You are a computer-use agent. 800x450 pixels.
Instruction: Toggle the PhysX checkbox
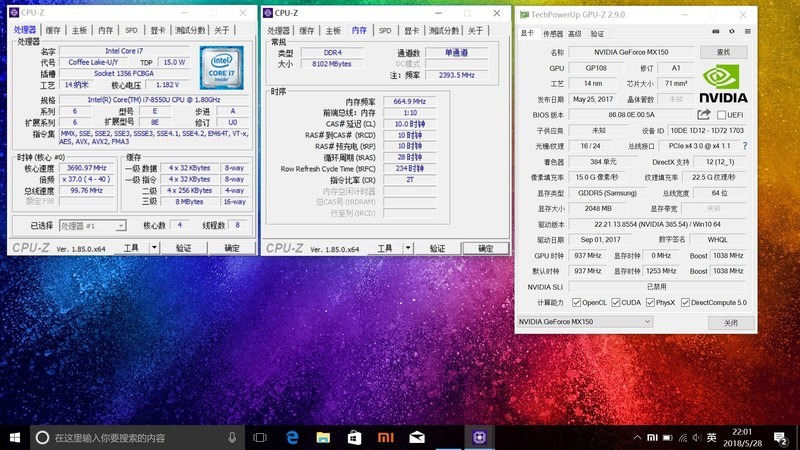pos(650,303)
